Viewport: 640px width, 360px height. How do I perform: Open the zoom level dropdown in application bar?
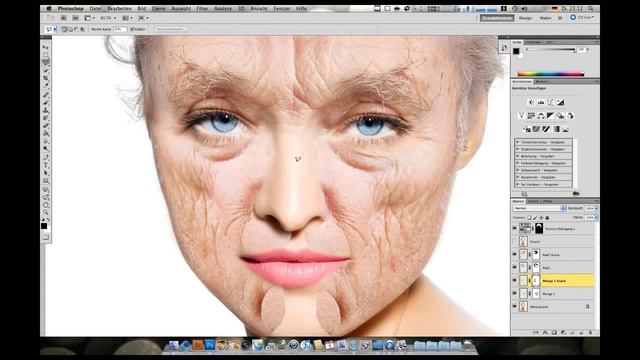(x=115, y=18)
